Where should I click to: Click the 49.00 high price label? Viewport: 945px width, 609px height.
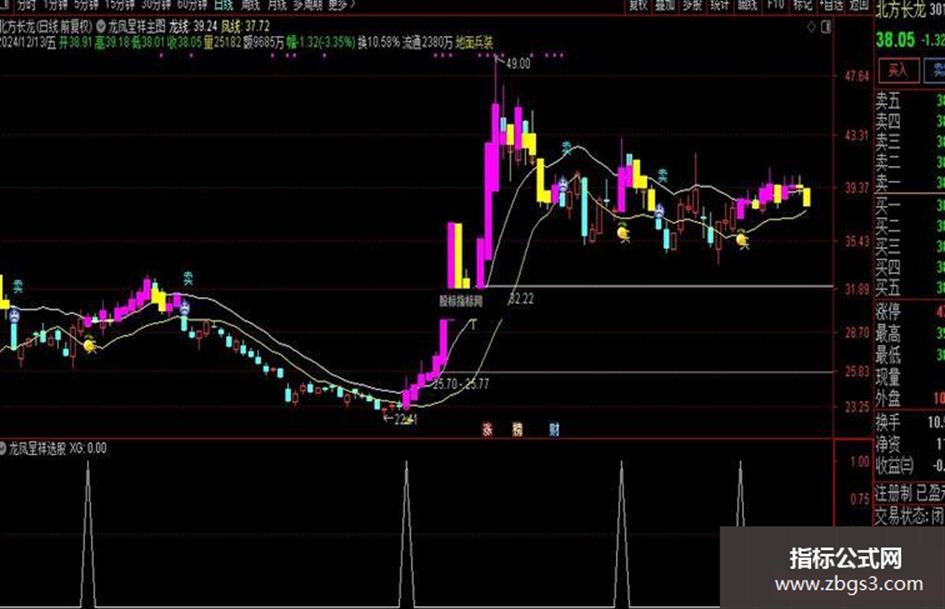point(518,63)
